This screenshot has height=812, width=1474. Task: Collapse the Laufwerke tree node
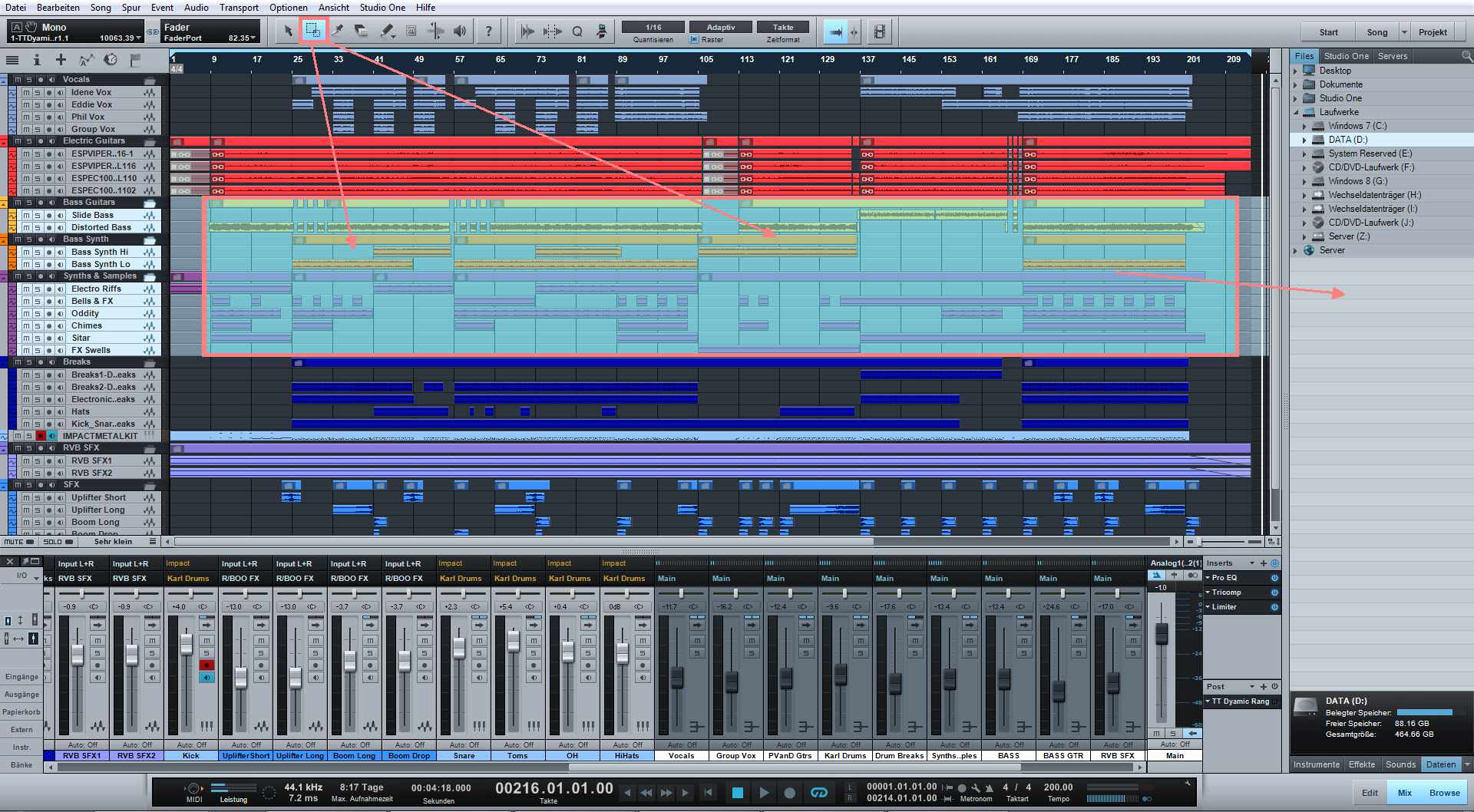(x=1295, y=112)
